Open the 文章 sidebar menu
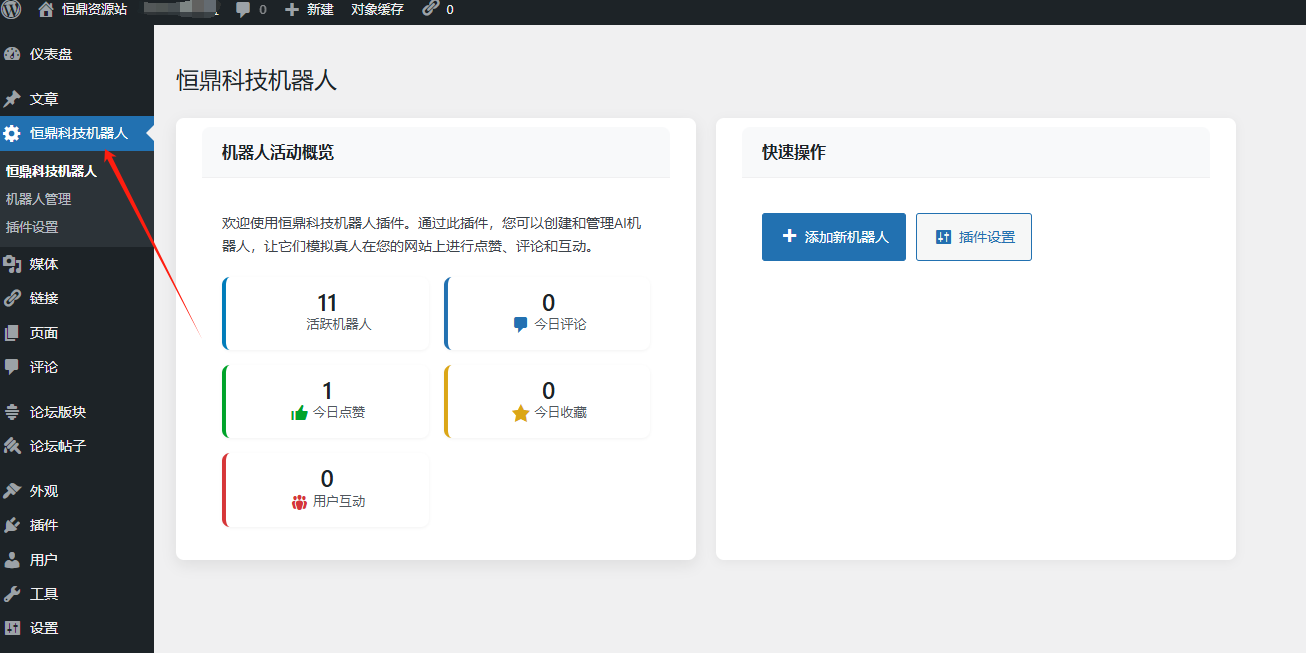Viewport: 1306px width, 653px height. 77,99
